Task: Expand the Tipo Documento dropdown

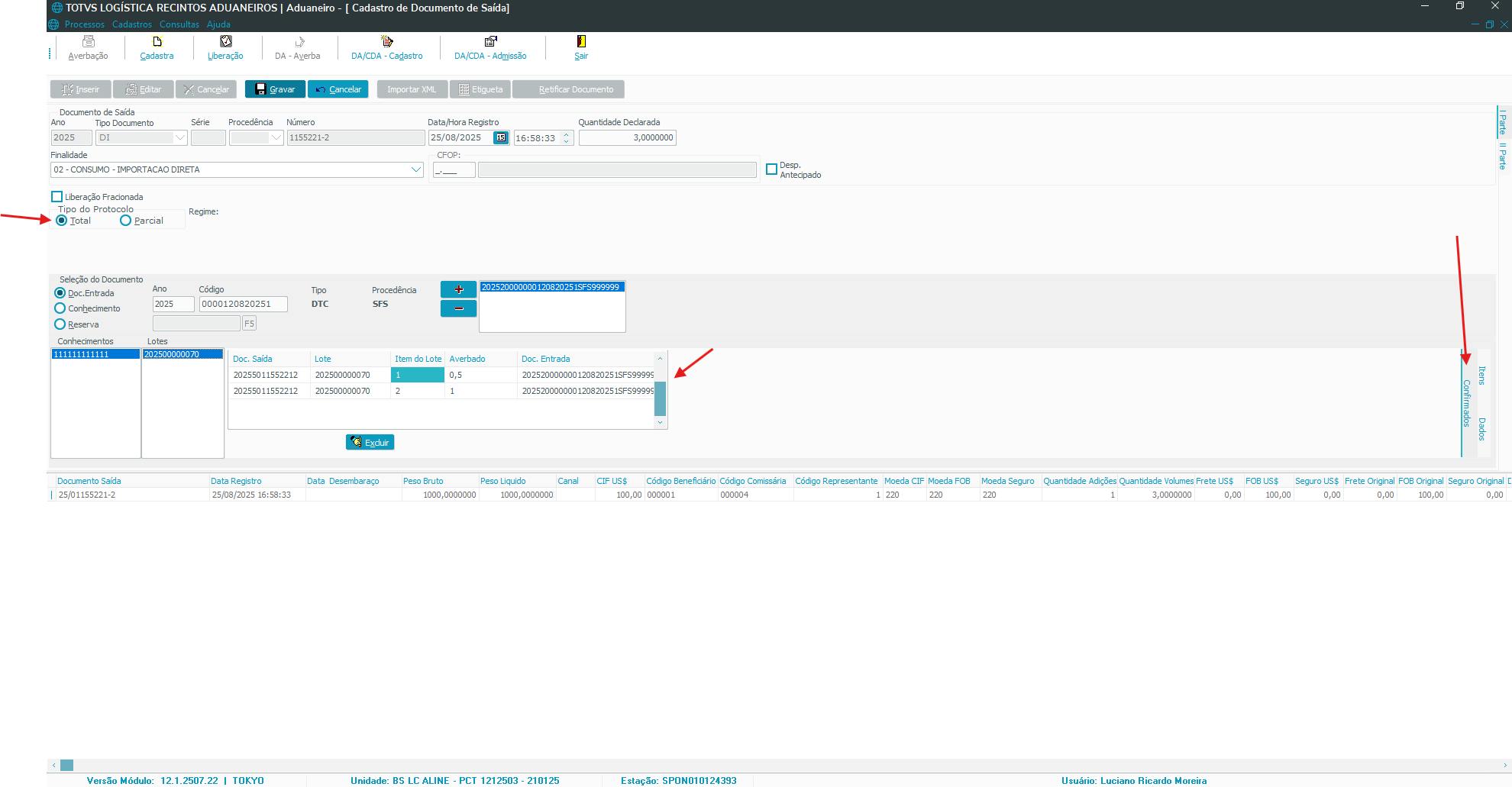Action: (x=180, y=137)
